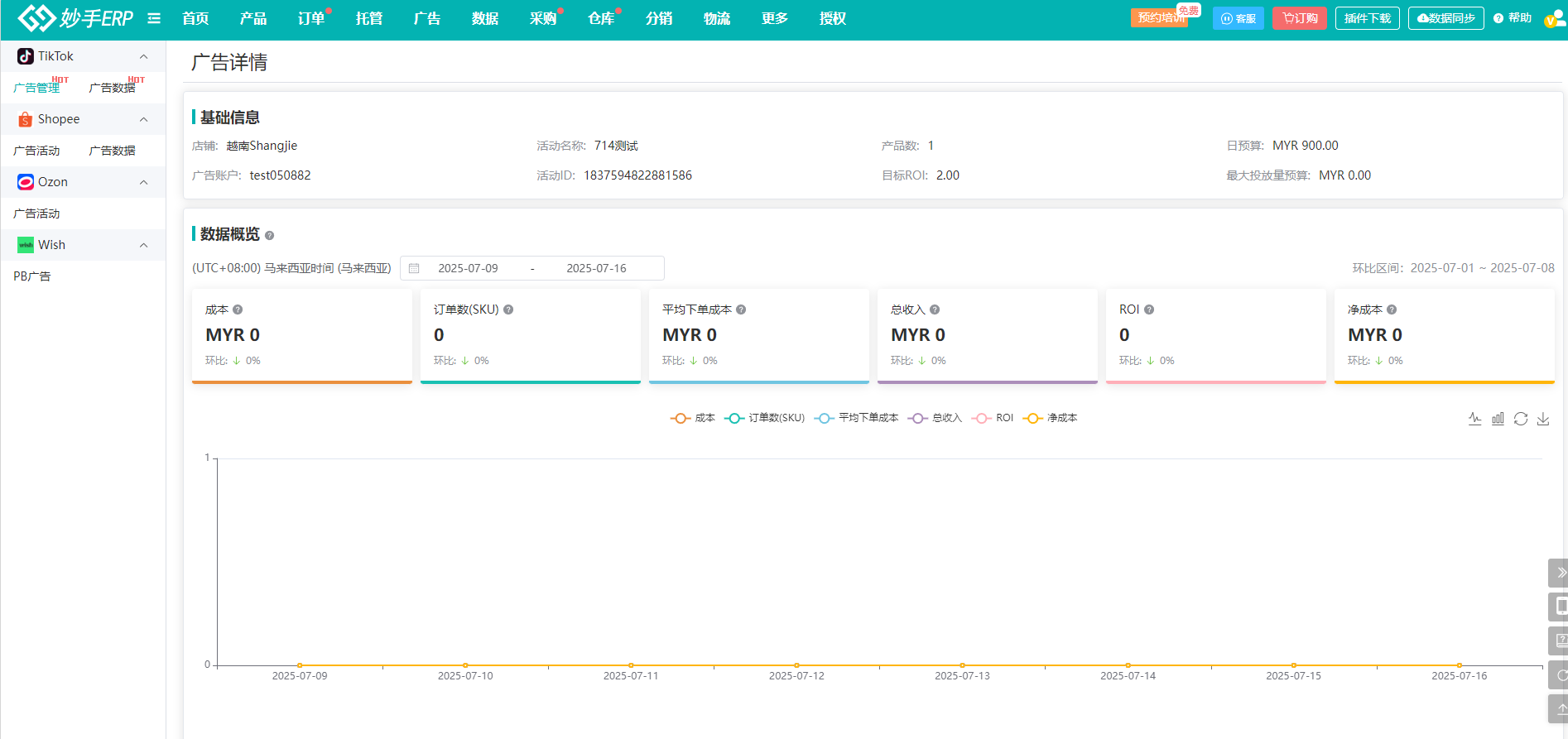1568x739 pixels.
Task: Open the mobile phone floating icon
Action: tap(1560, 607)
